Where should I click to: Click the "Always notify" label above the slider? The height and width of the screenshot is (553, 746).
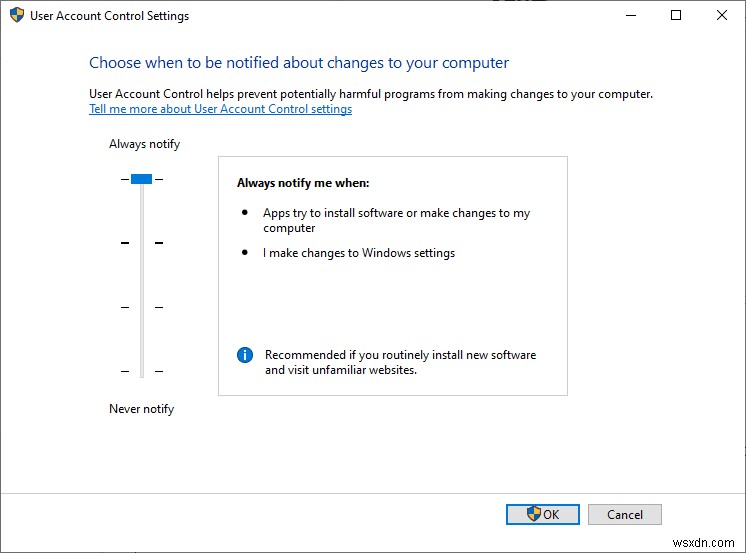pyautogui.click(x=144, y=144)
